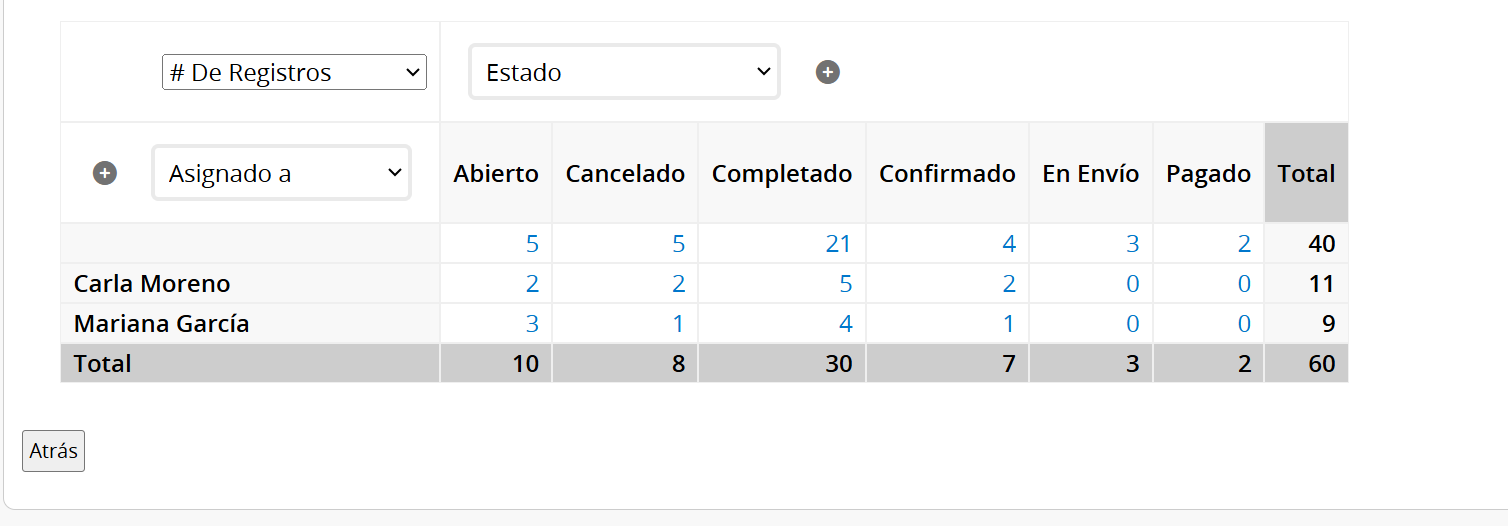The image size is (1508, 526).
Task: Open the 21 unassigned Completado records
Action: coord(838,244)
